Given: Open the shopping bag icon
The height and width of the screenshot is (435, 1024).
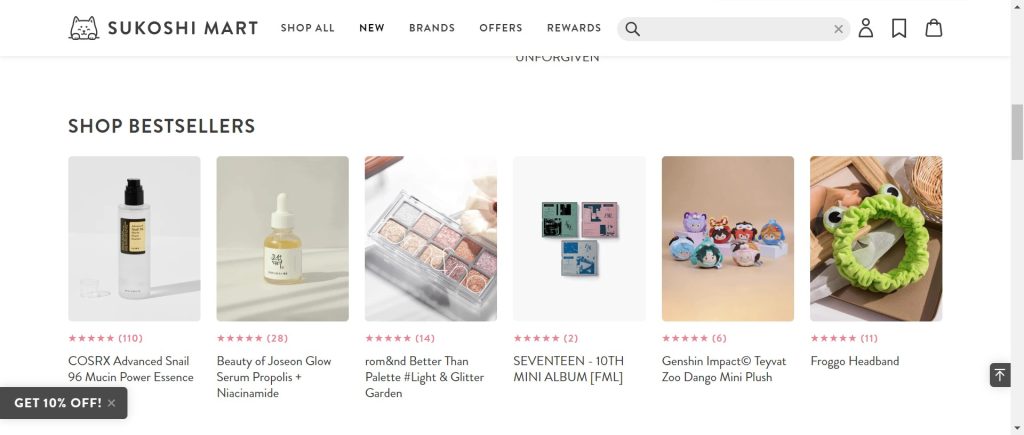Looking at the screenshot, I should (933, 28).
